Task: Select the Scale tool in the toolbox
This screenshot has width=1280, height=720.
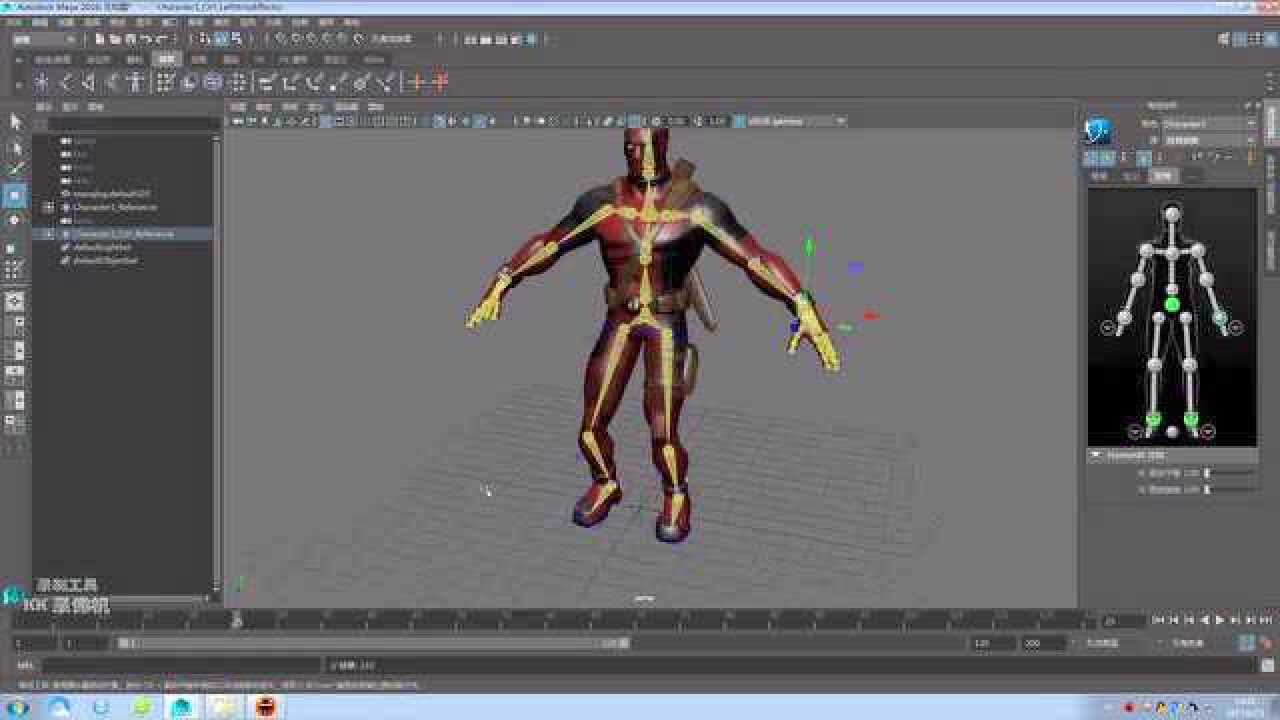Action: pos(13,246)
